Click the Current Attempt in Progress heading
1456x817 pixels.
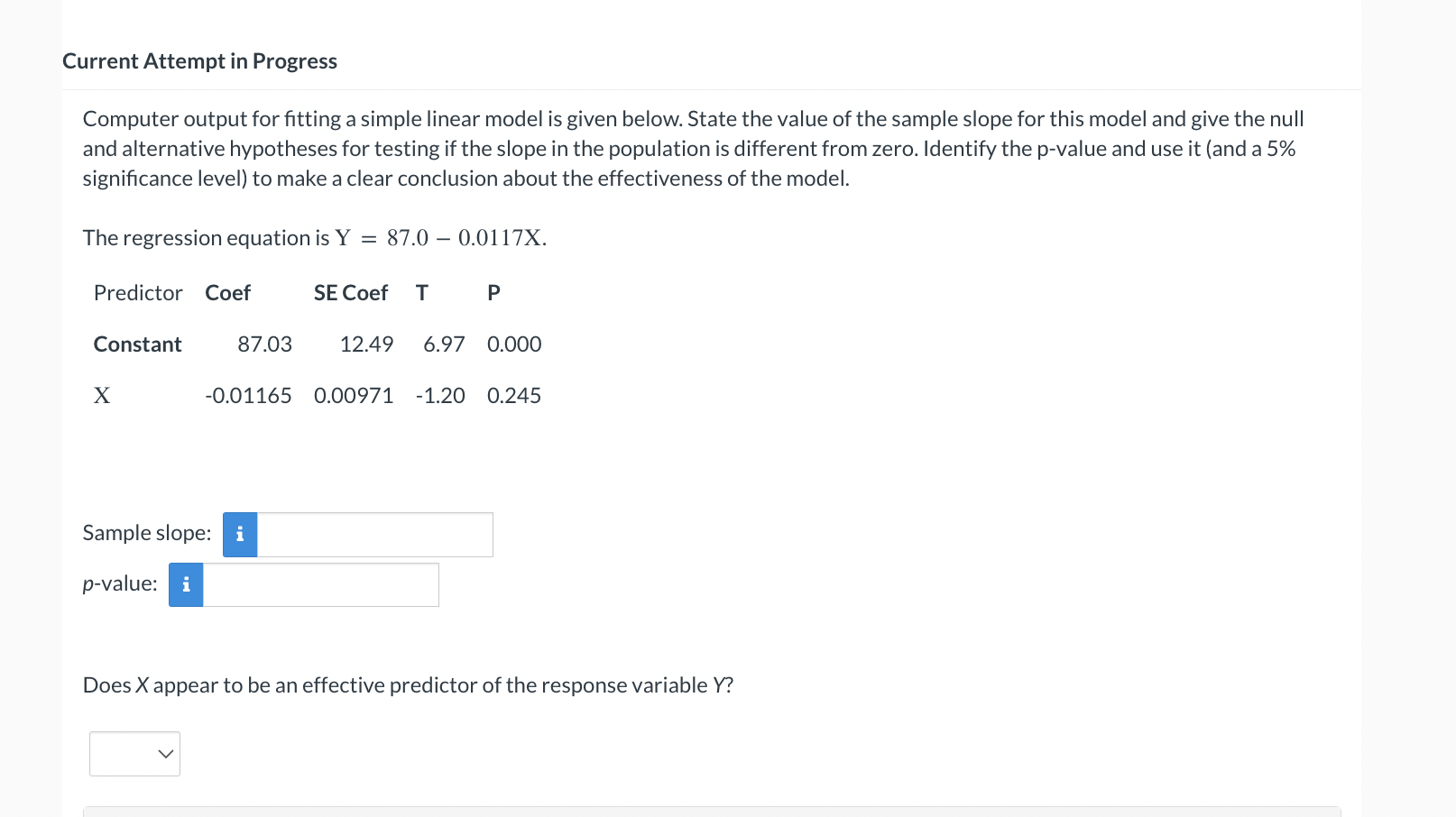click(x=199, y=61)
